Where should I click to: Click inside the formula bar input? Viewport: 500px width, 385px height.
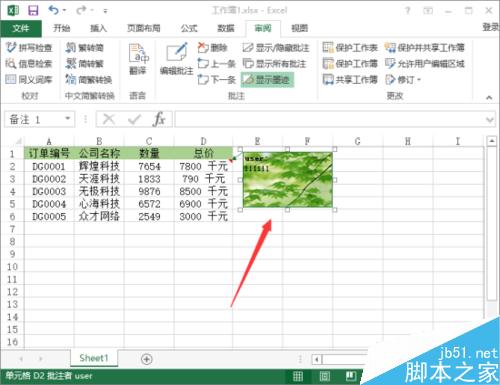(x=330, y=119)
